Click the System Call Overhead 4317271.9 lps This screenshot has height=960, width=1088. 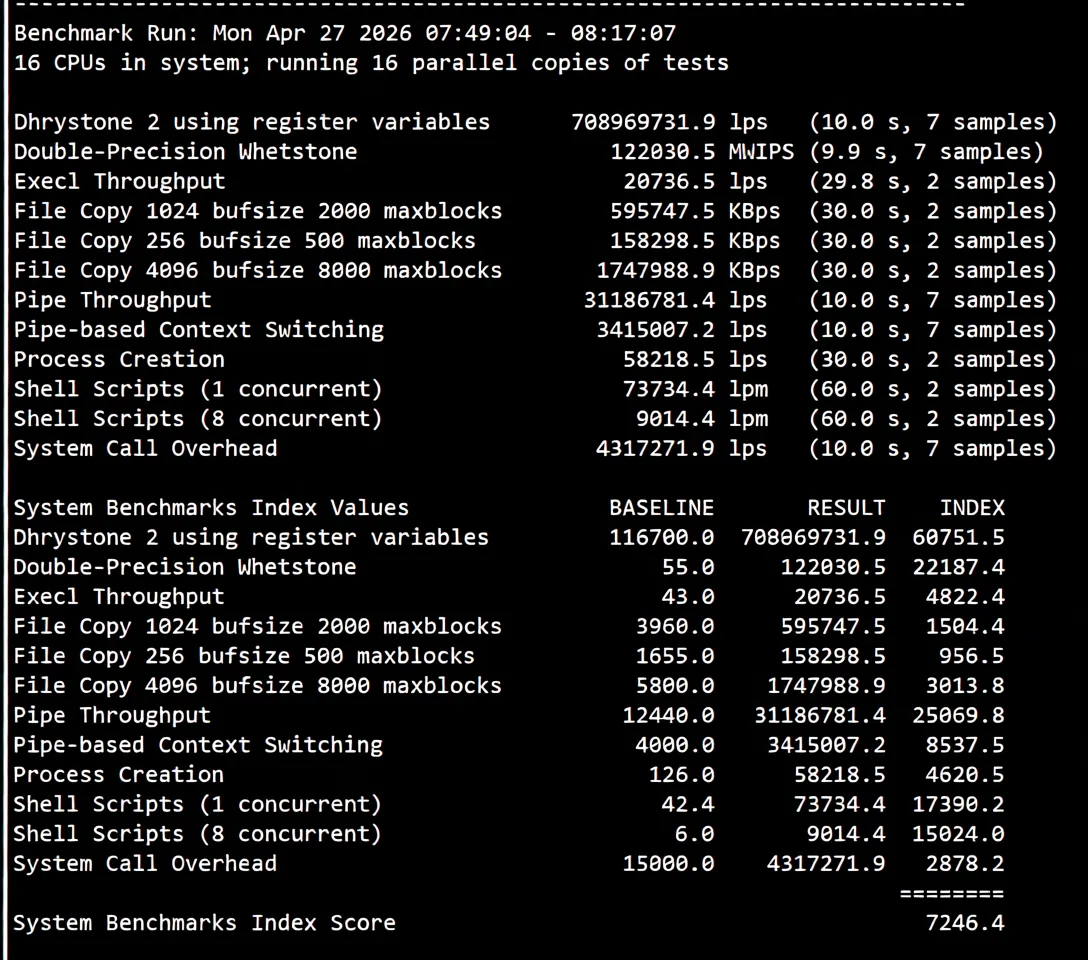click(x=682, y=449)
